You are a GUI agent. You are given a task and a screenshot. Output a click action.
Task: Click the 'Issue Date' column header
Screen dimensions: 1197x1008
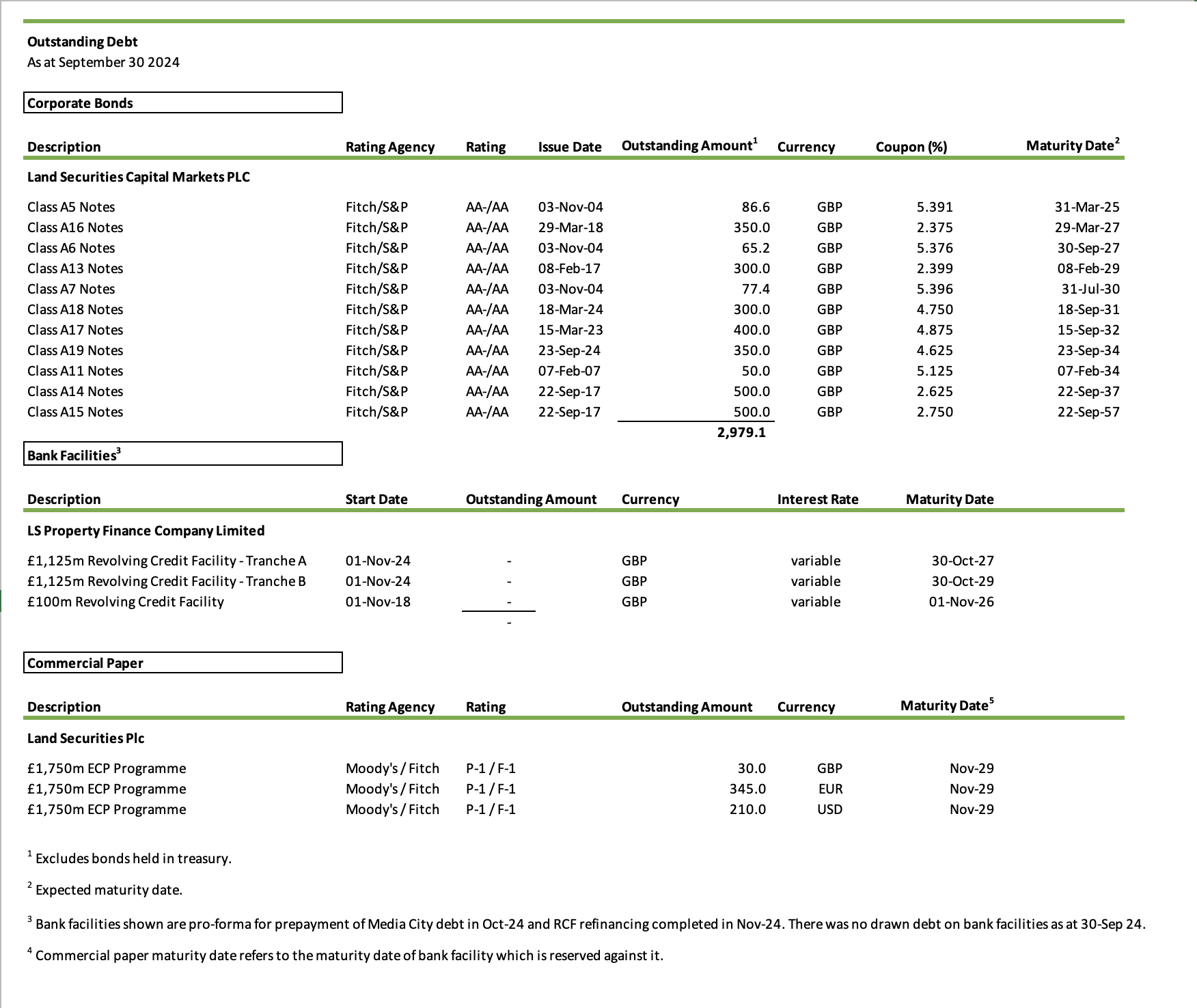pyautogui.click(x=570, y=147)
